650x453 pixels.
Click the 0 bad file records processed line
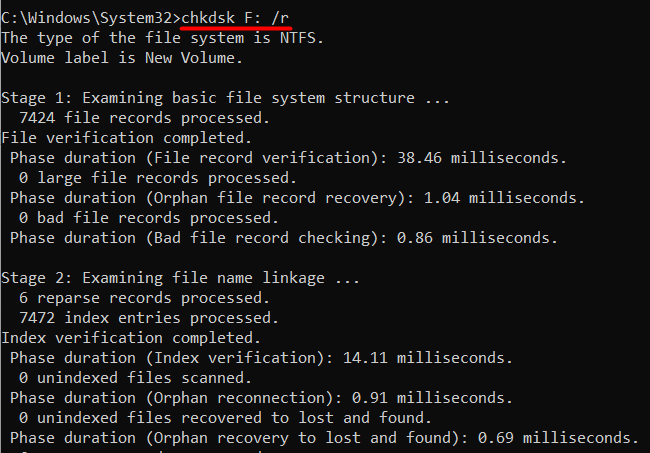click(x=149, y=218)
